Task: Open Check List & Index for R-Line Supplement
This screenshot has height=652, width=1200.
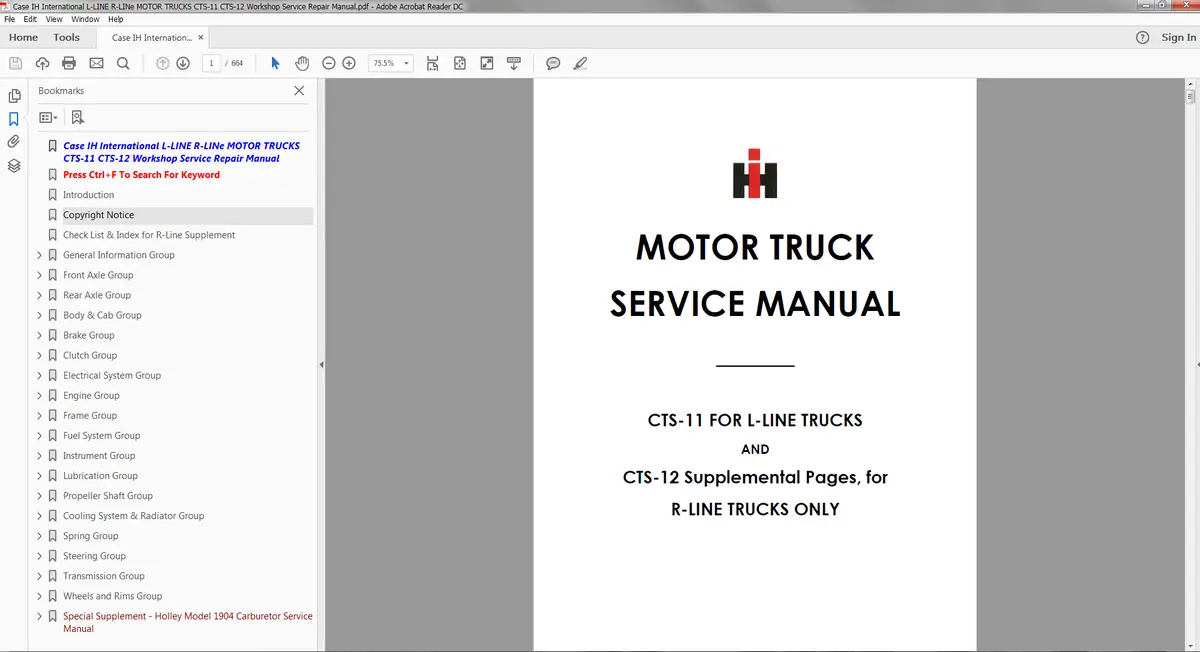Action: (x=149, y=235)
